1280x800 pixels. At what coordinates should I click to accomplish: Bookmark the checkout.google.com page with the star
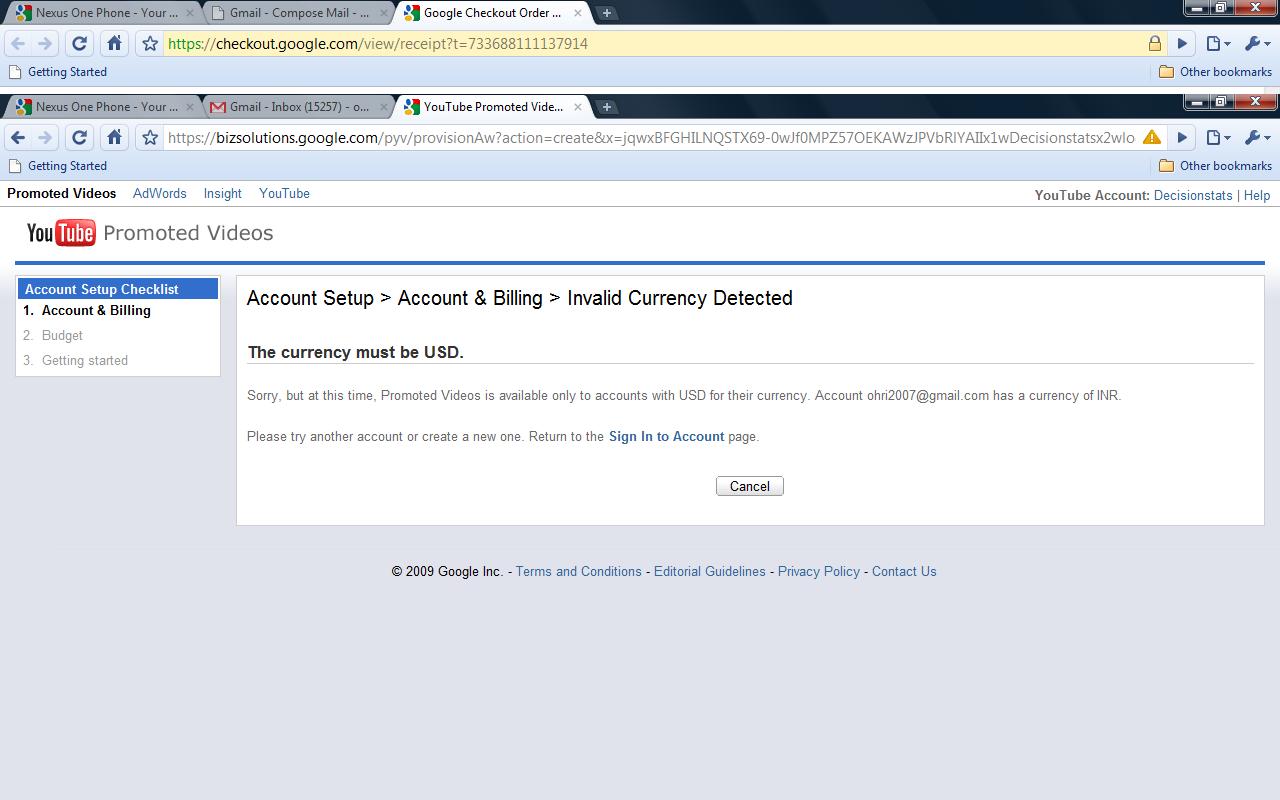click(150, 44)
